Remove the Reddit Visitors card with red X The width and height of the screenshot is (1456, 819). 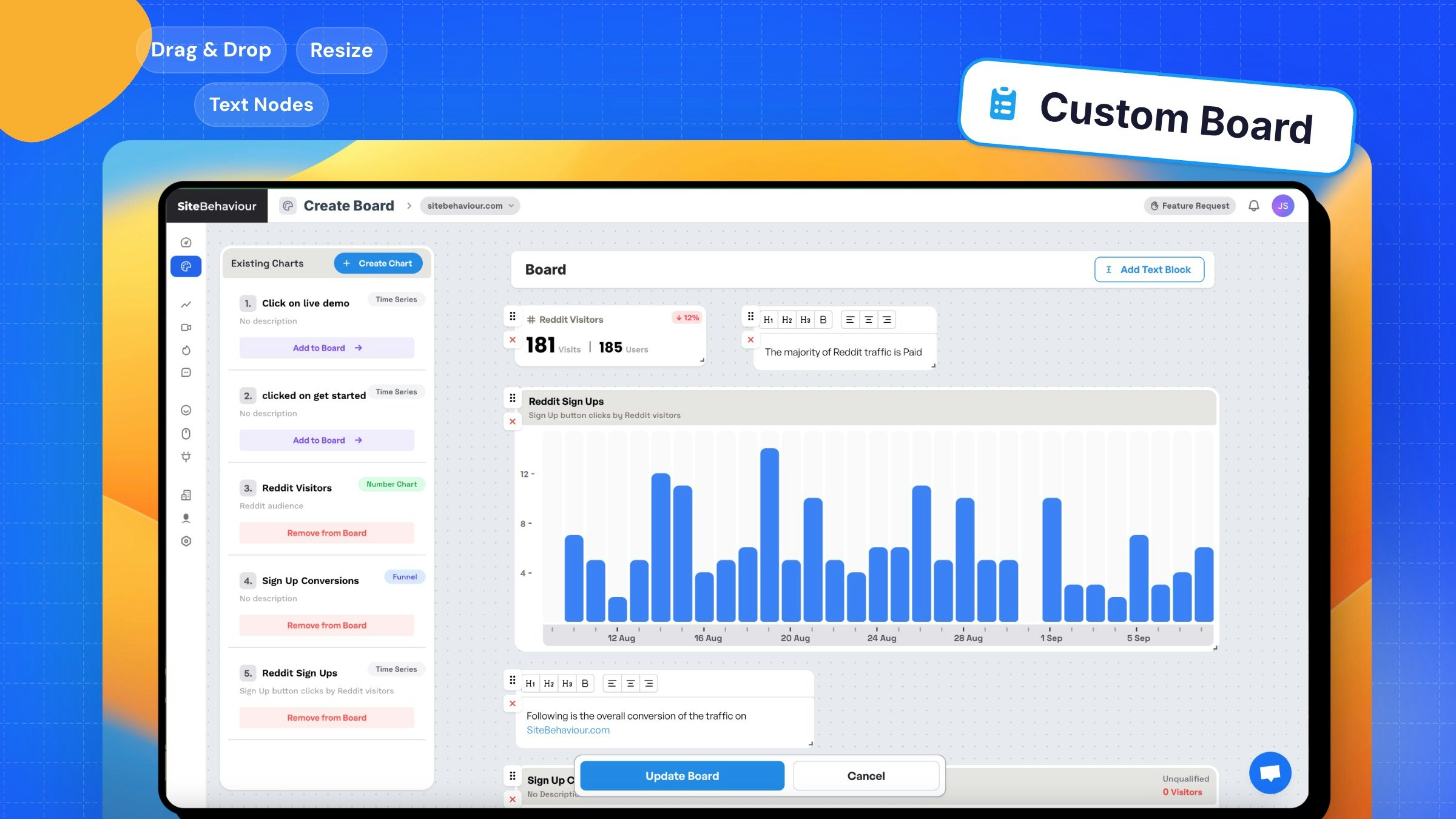[513, 340]
